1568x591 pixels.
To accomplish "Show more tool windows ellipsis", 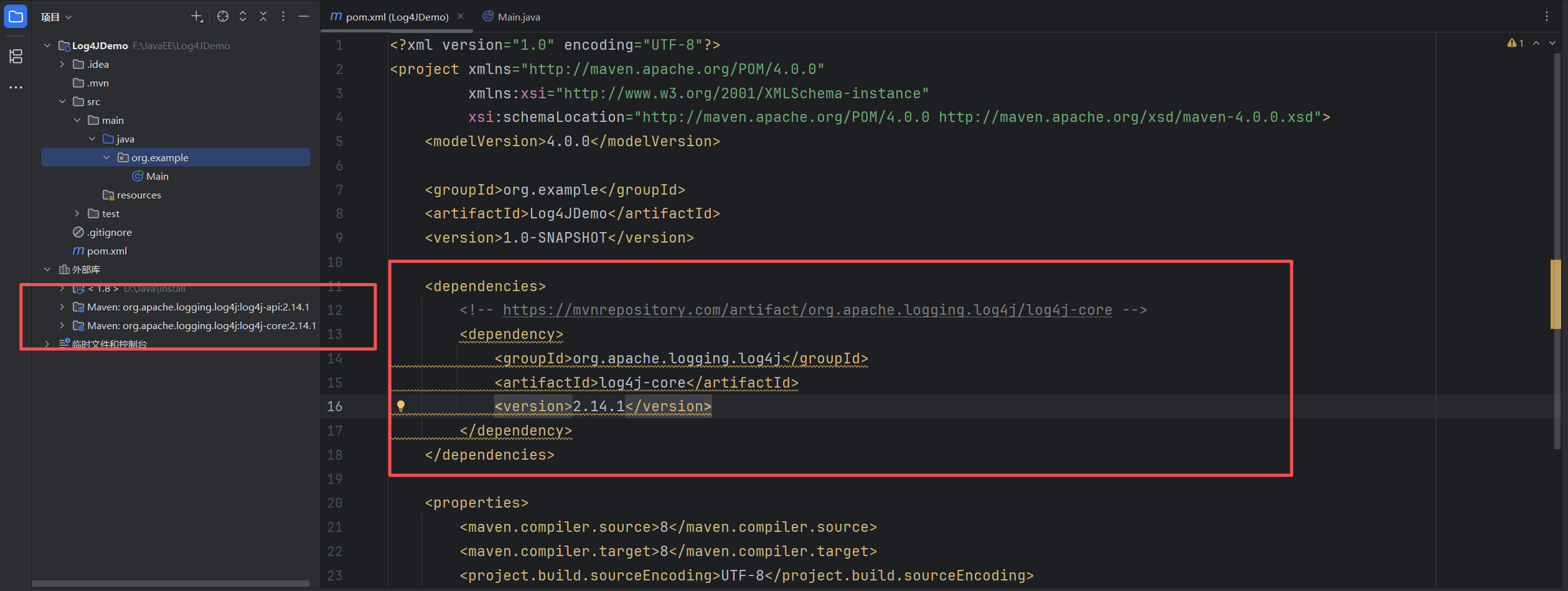I will coord(16,87).
